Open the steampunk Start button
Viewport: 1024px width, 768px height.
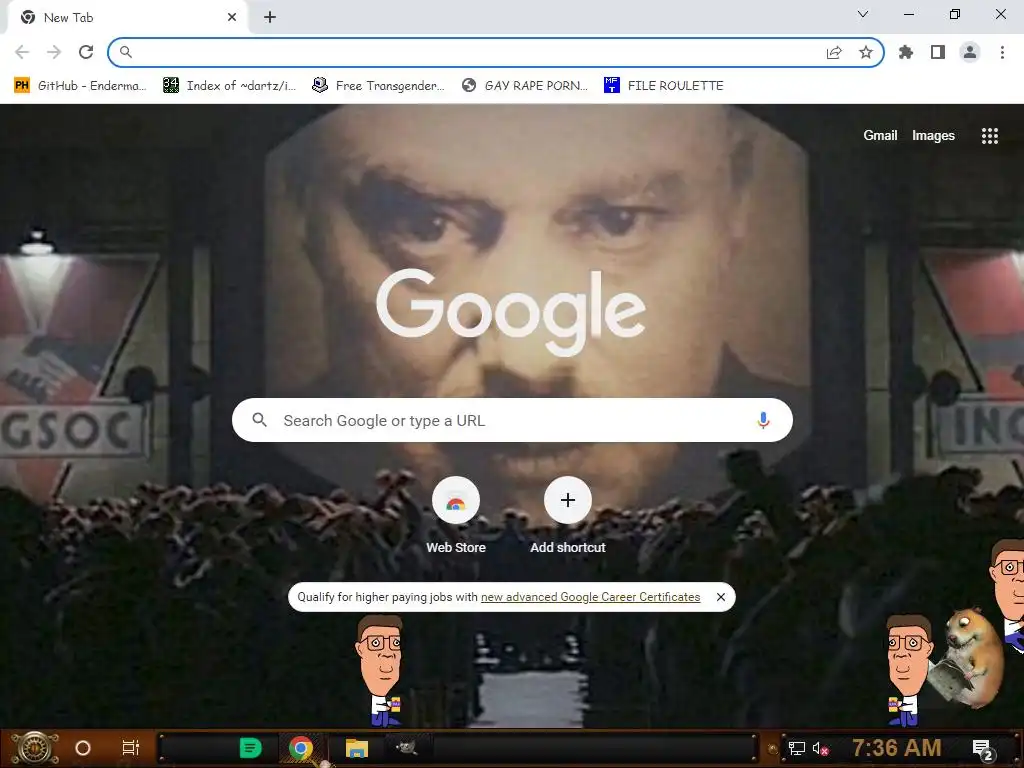pyautogui.click(x=35, y=748)
